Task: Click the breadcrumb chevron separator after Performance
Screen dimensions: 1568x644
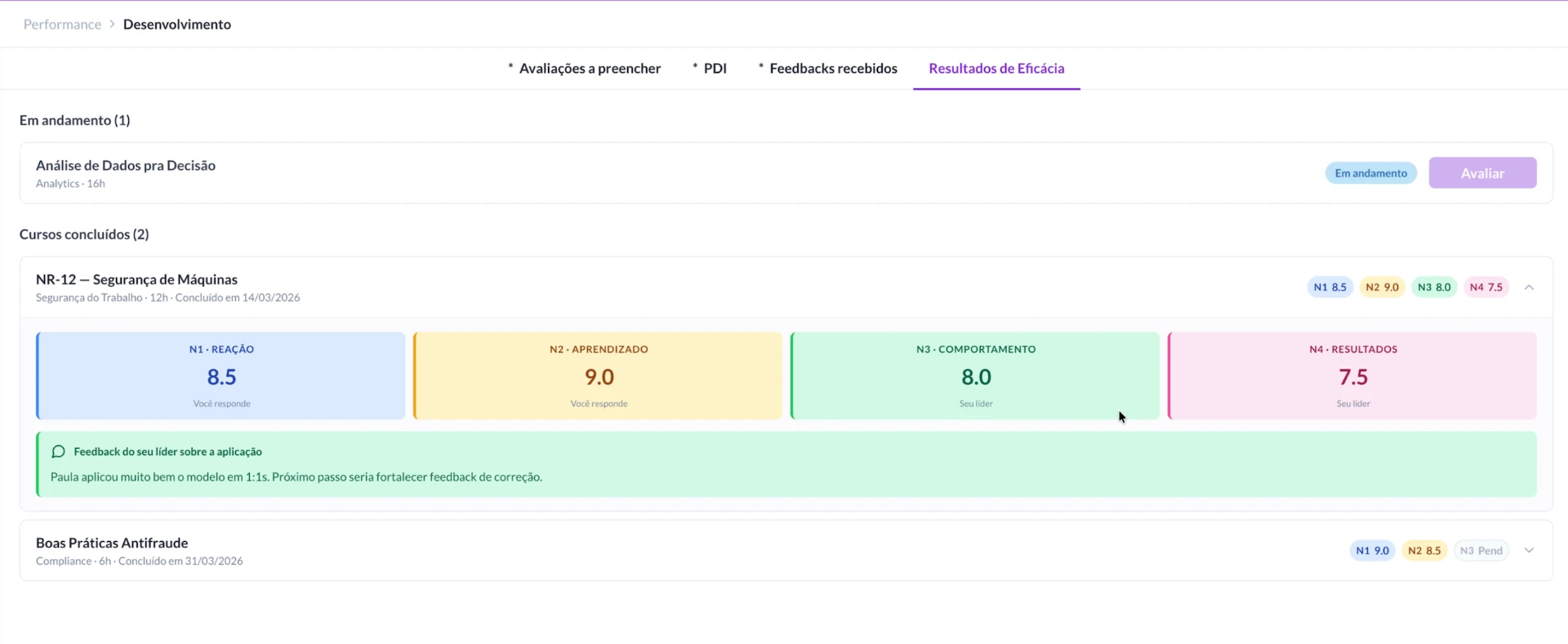Action: pos(112,25)
